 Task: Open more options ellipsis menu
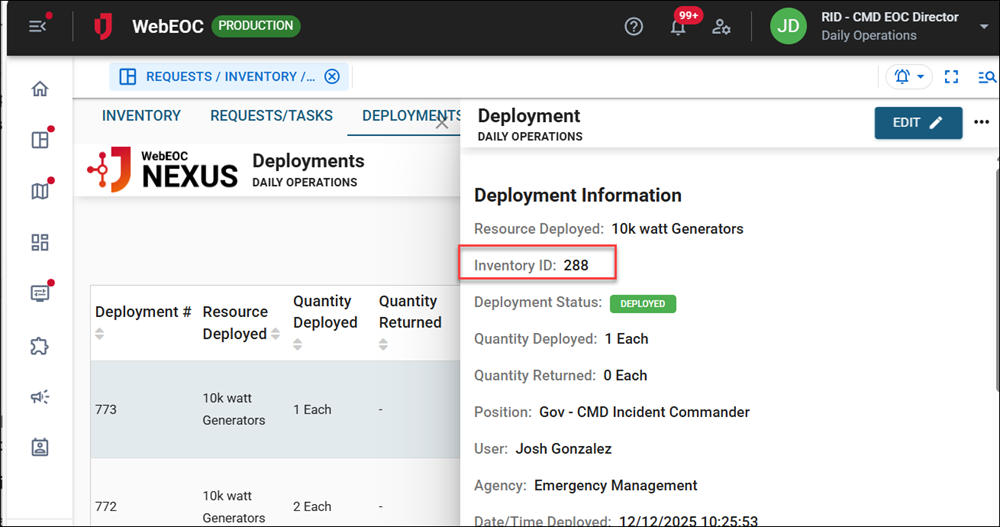point(981,123)
